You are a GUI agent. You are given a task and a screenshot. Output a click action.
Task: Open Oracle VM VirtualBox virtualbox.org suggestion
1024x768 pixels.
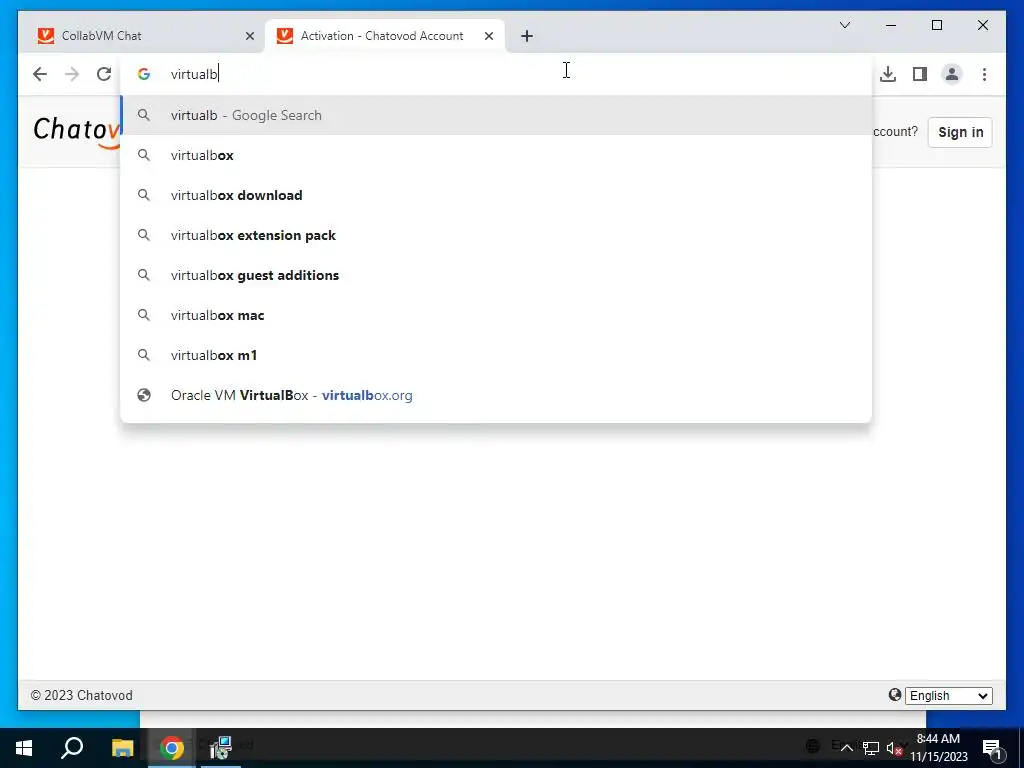(x=496, y=395)
